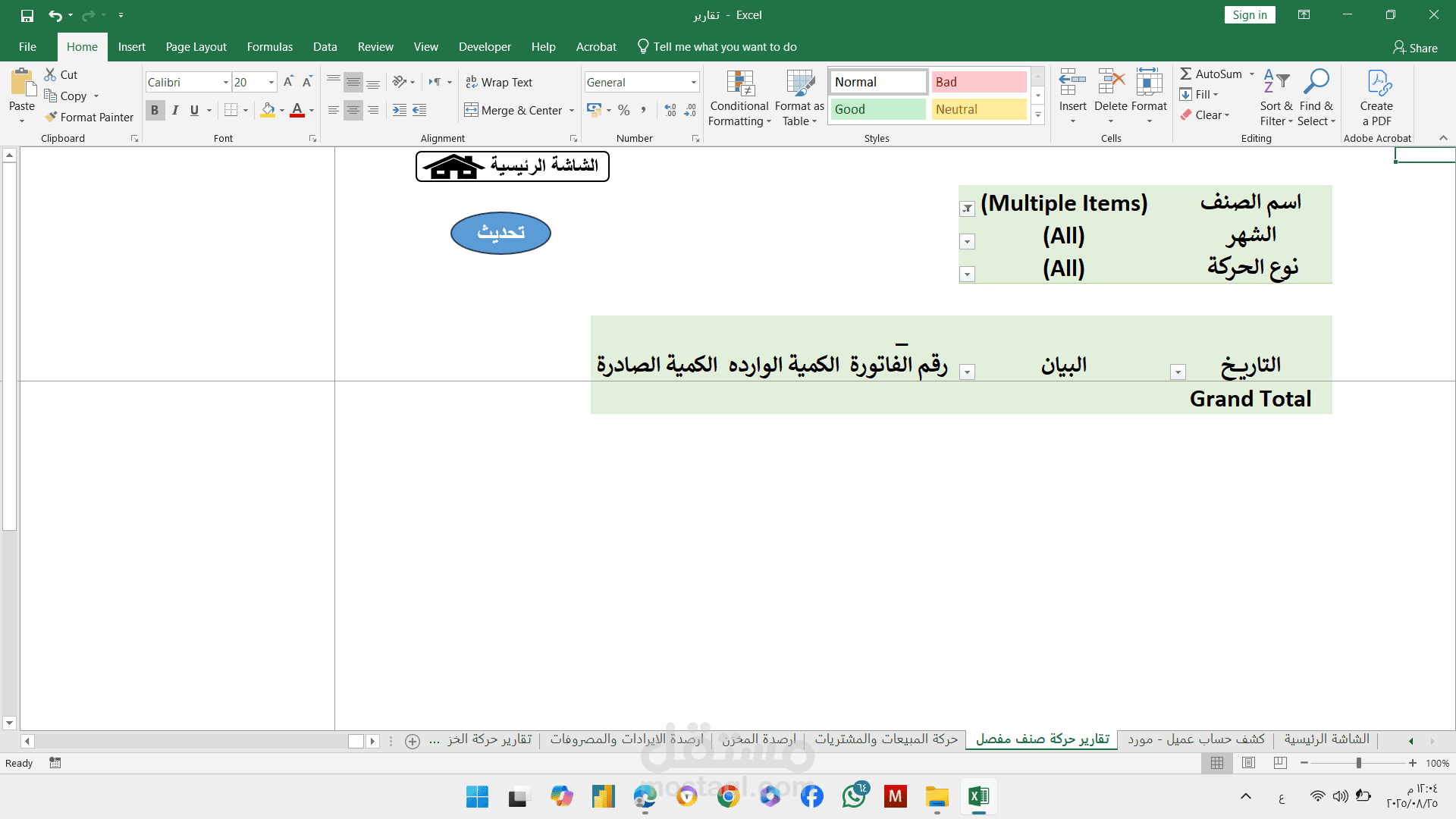1456x819 pixels.
Task: Click the zoom slider handle
Action: coord(1358,763)
